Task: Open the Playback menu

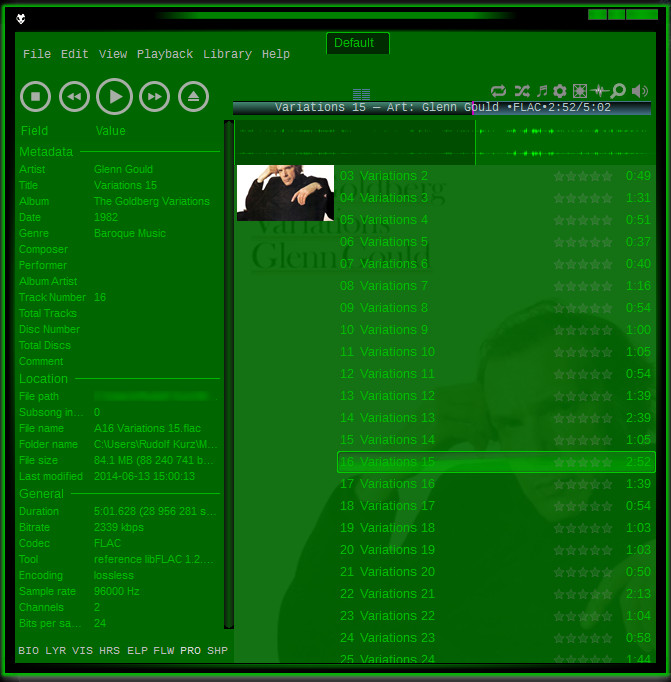Action: (x=165, y=54)
